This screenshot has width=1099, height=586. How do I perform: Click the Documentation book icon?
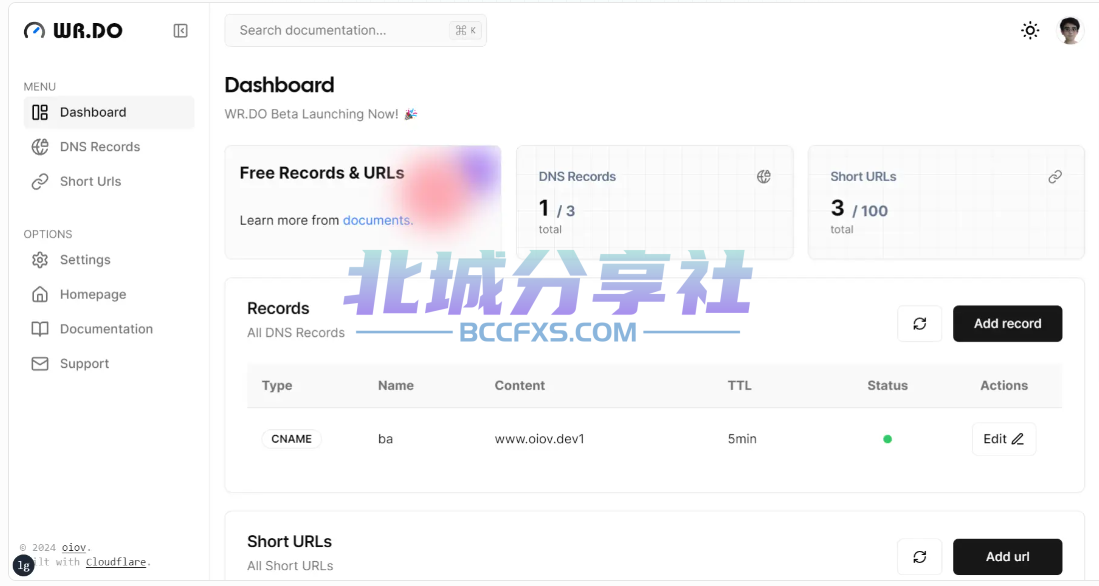40,329
